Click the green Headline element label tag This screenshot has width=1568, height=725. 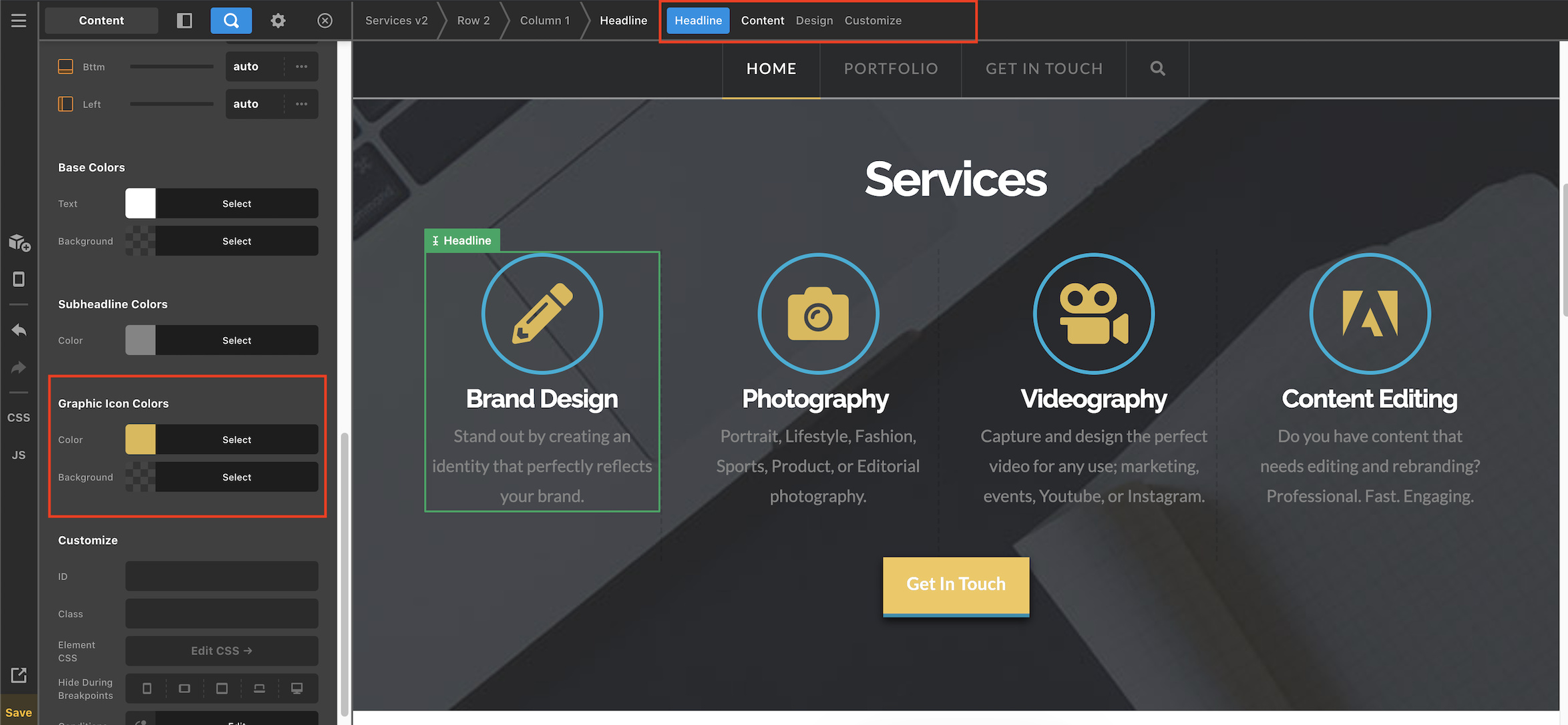(462, 240)
